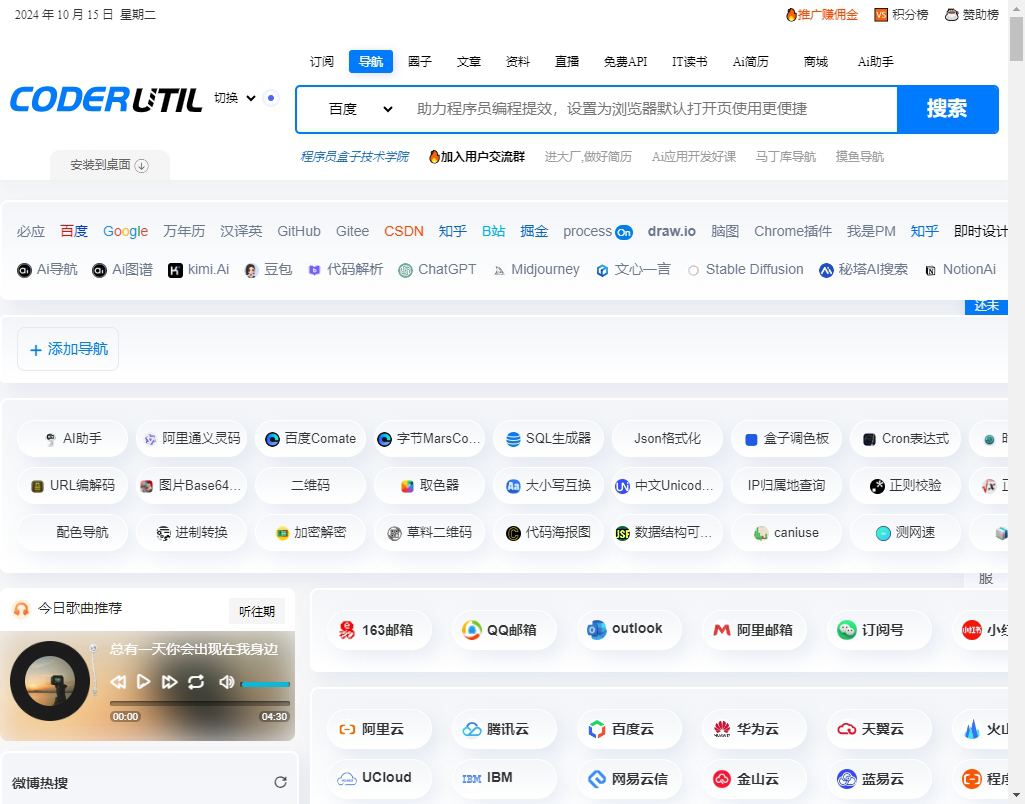This screenshot has width=1025, height=804.
Task: Click the 加入用户交流群 link
Action: 477,157
